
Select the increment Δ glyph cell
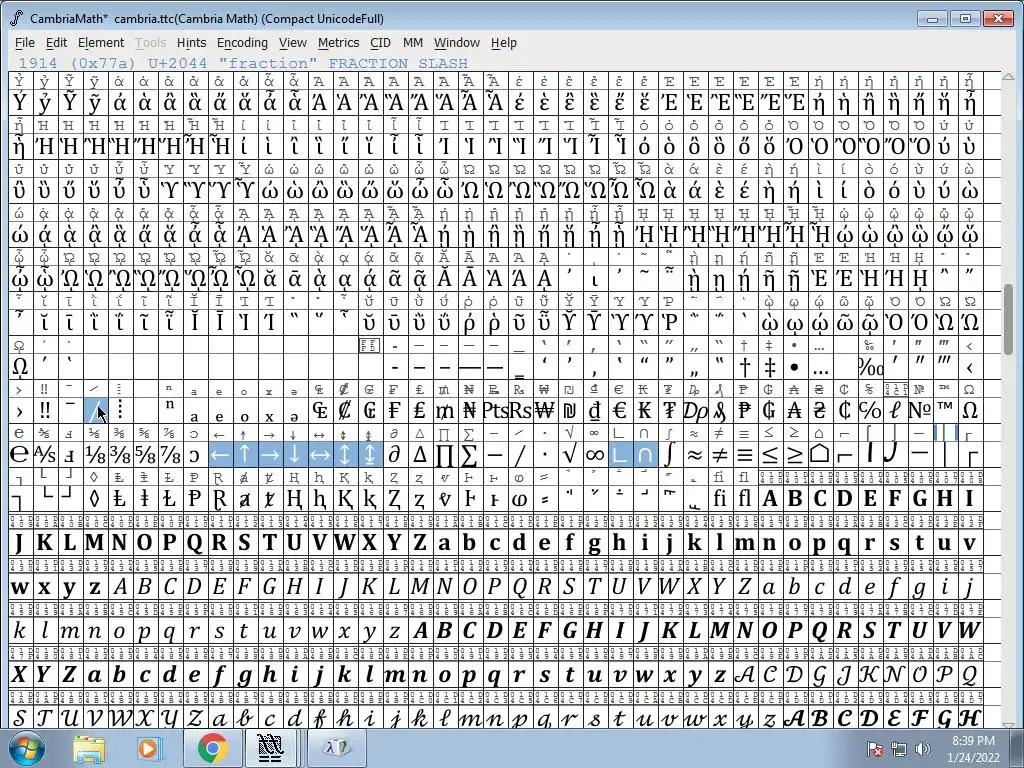[419, 455]
